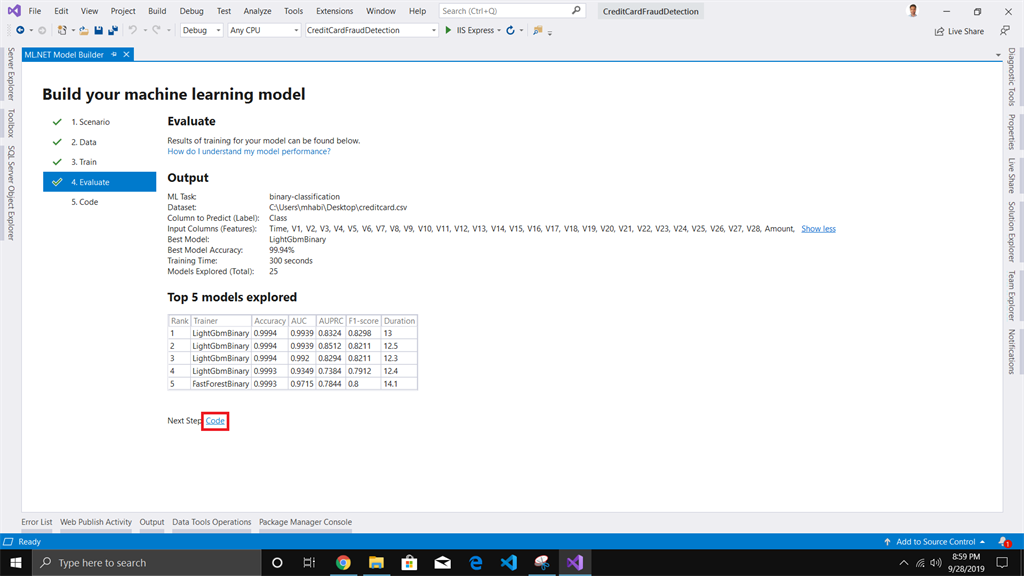Open How do I understand my model performance link
Image resolution: width=1024 pixels, height=576 pixels.
[249, 151]
